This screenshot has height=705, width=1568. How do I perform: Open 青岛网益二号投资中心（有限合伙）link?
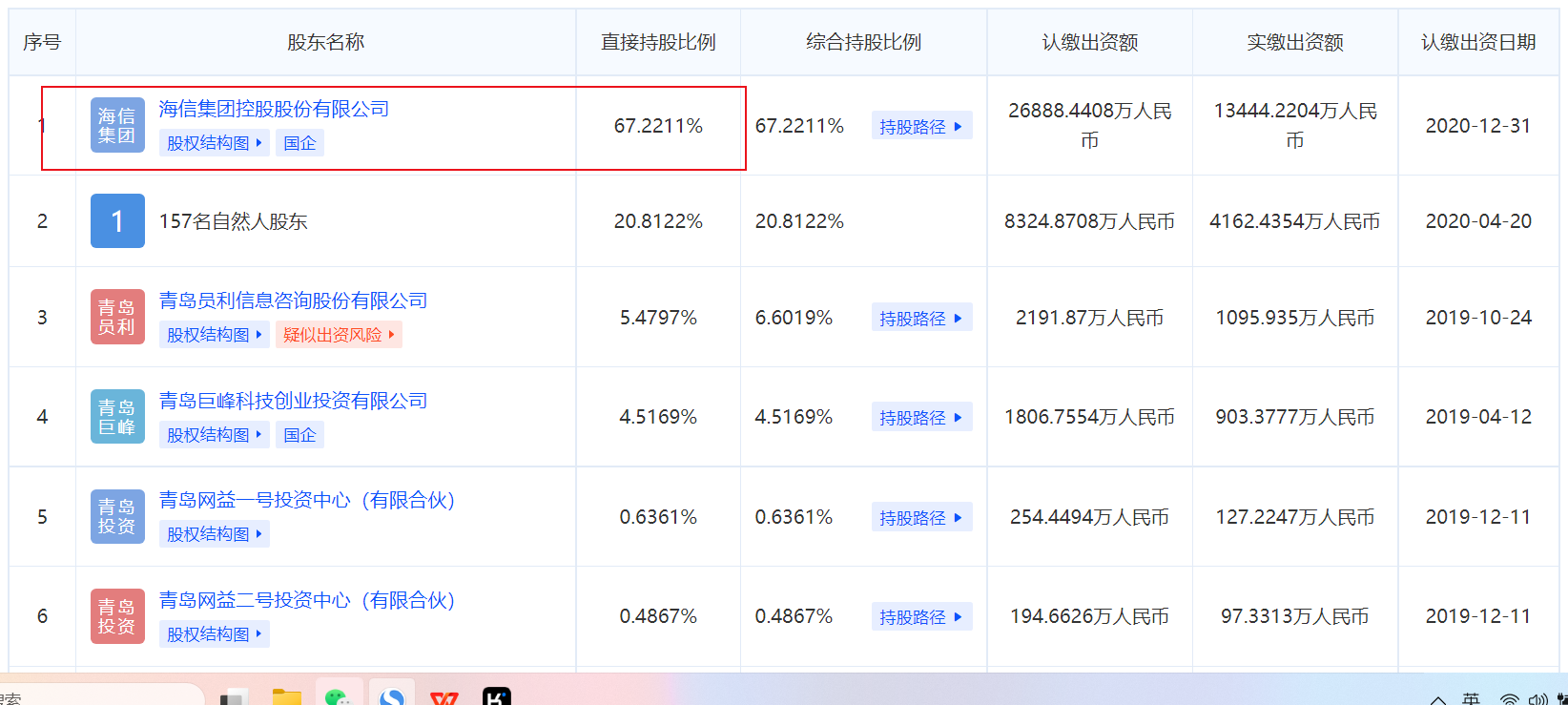pos(307,600)
